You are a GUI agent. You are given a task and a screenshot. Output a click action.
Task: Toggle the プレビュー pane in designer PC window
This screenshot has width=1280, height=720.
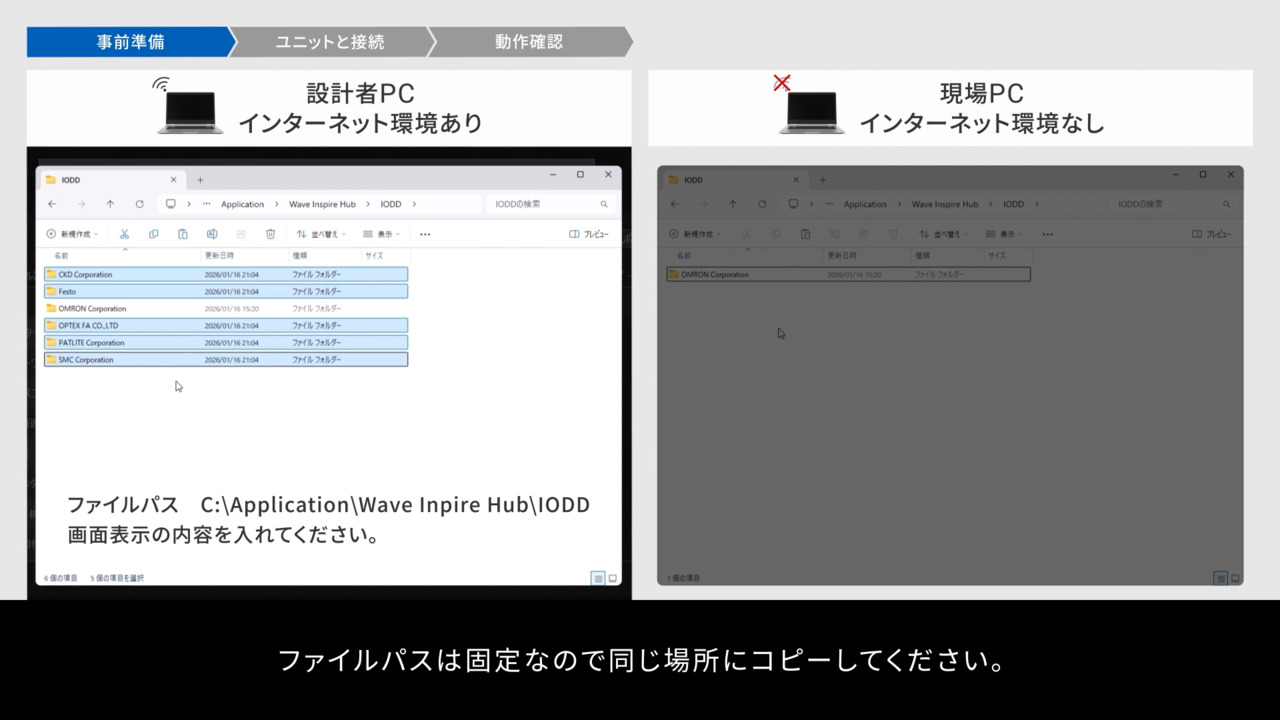click(x=589, y=234)
